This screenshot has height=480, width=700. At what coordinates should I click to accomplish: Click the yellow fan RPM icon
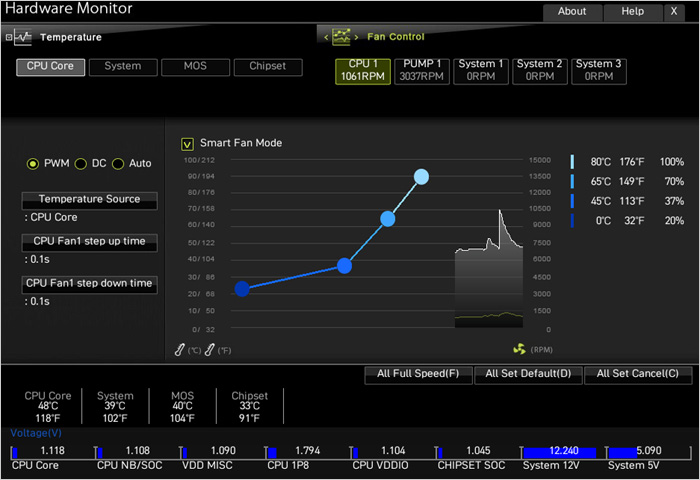[x=518, y=350]
